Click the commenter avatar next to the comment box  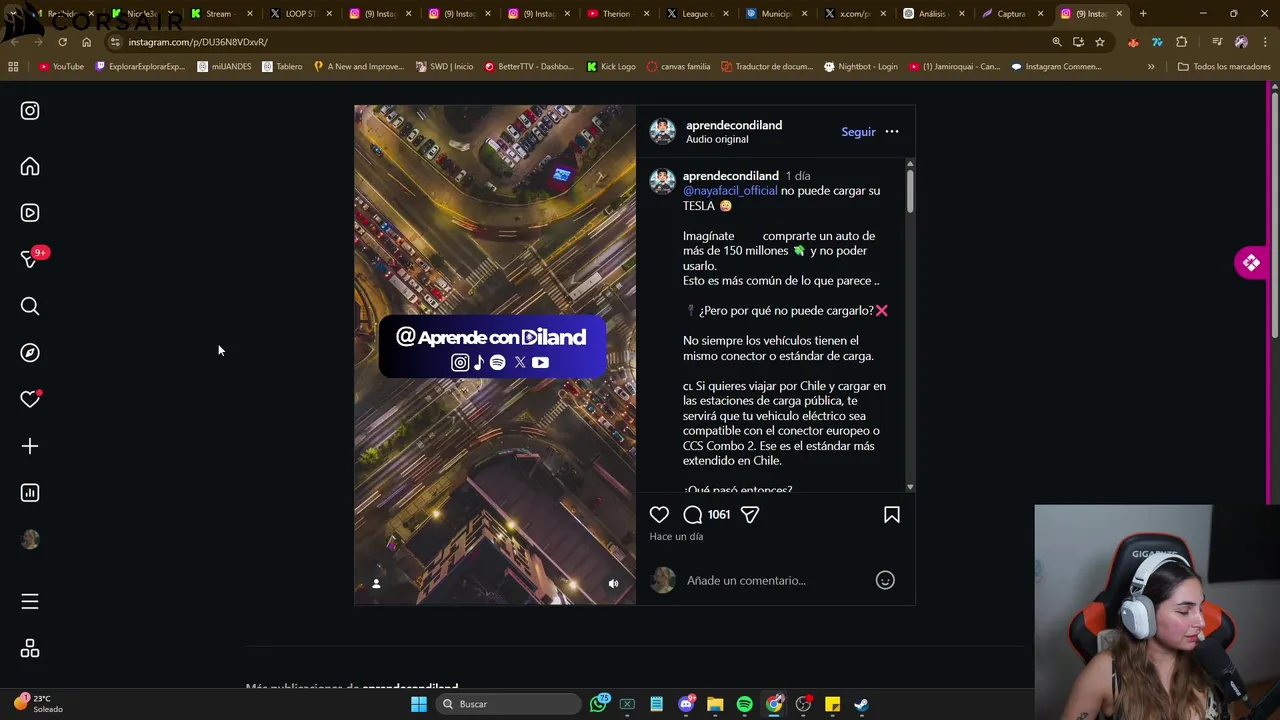click(663, 580)
